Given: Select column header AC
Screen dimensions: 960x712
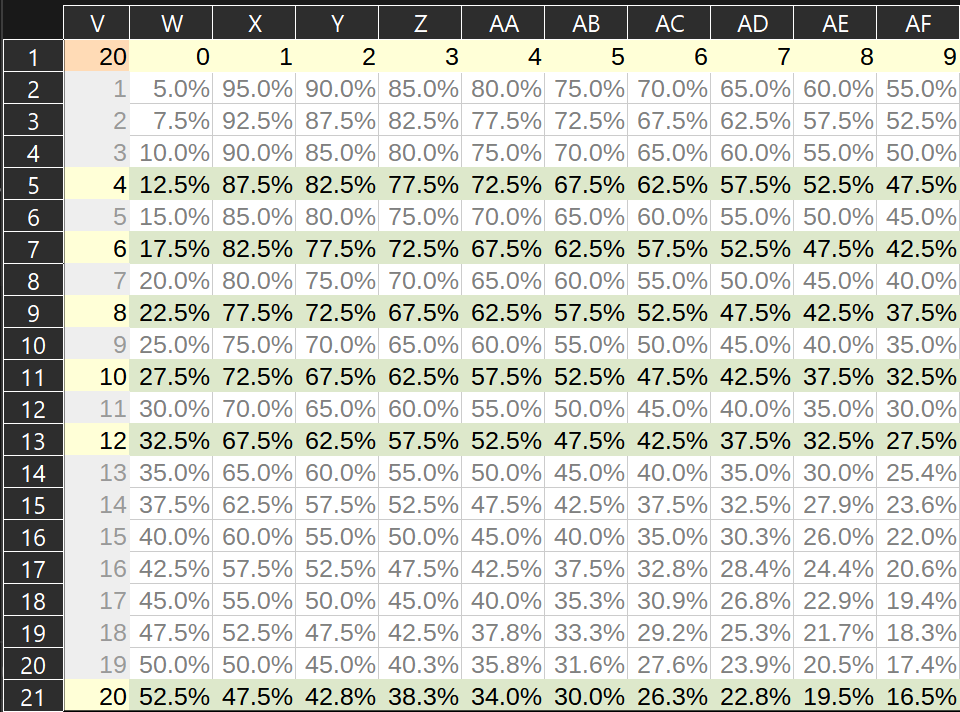Looking at the screenshot, I should click(669, 25).
